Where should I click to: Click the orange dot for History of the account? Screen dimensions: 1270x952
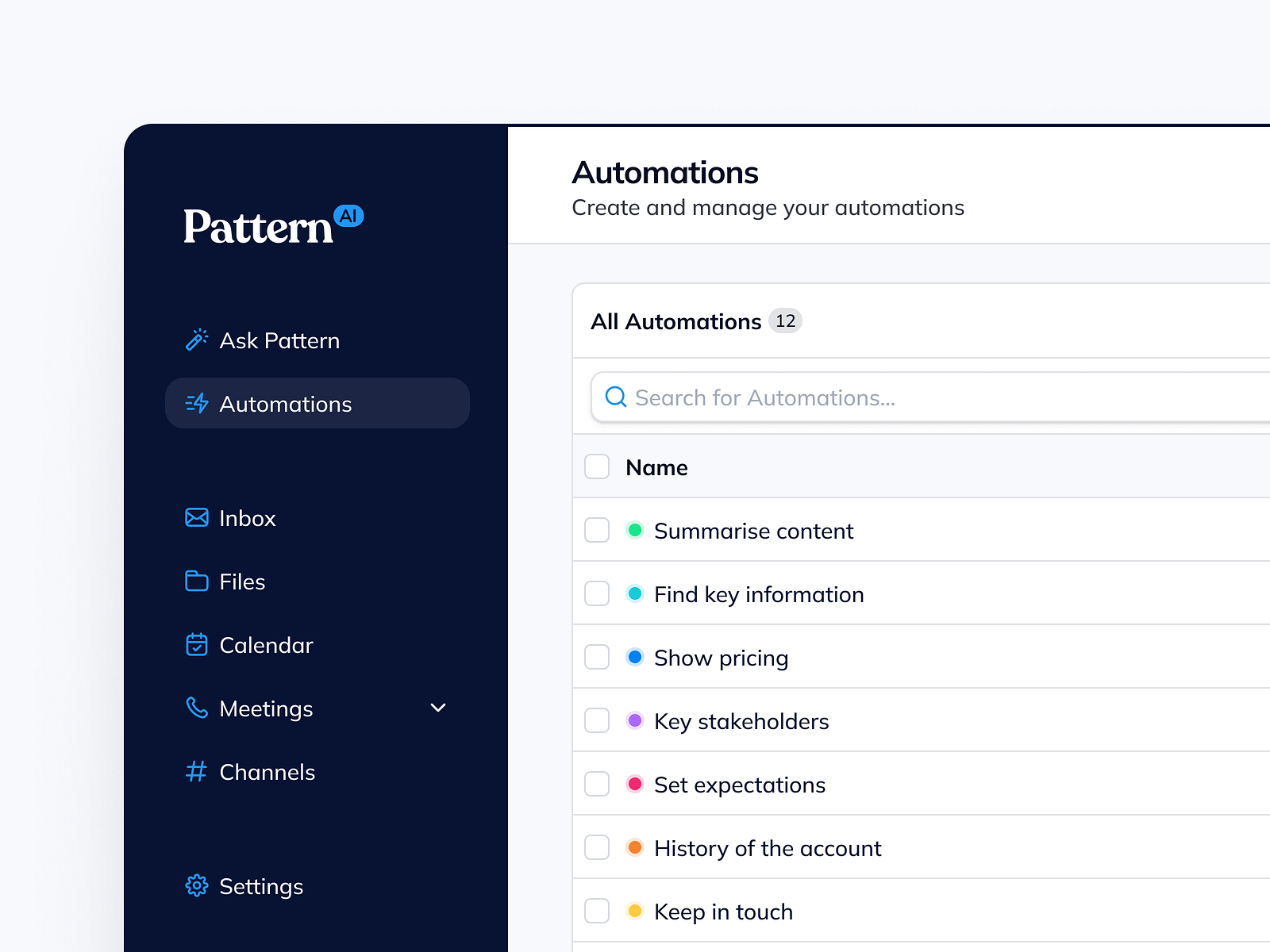pyautogui.click(x=635, y=847)
